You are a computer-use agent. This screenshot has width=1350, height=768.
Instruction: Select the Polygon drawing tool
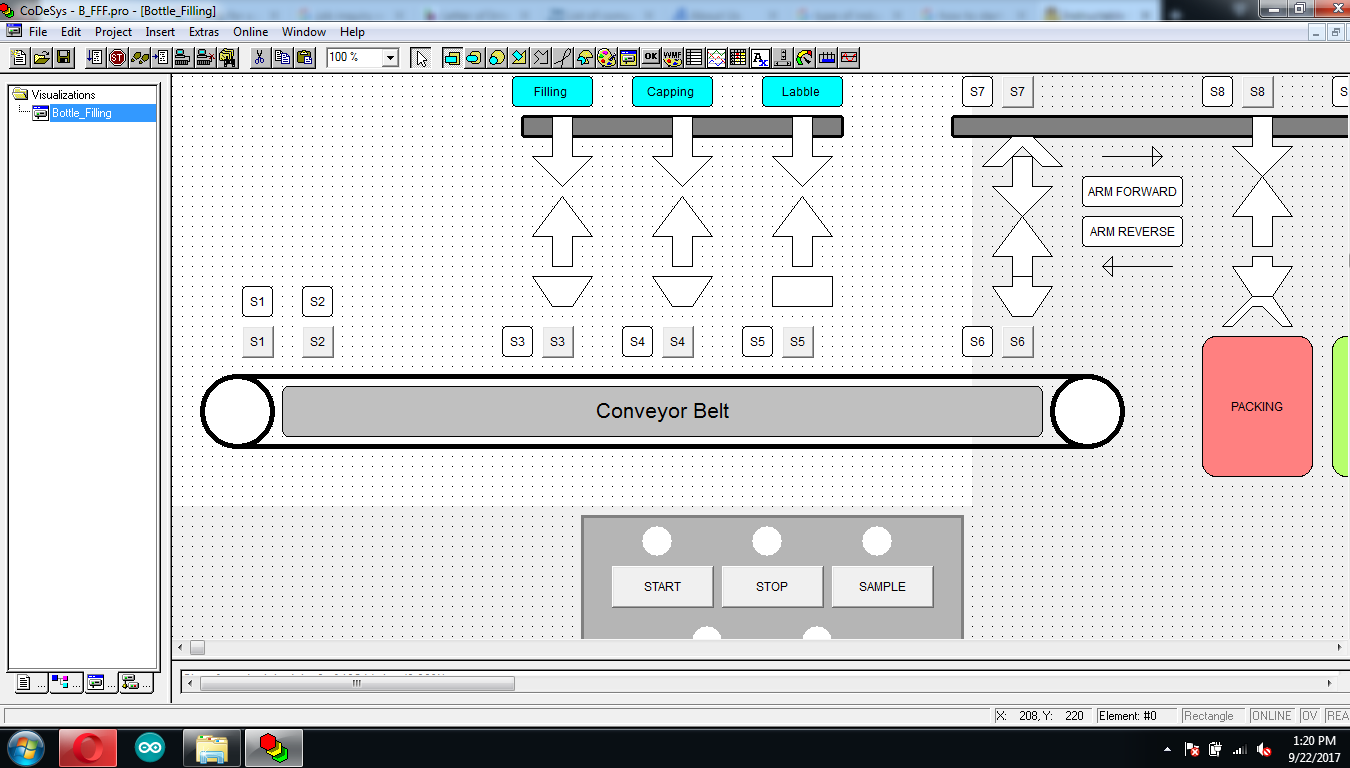tap(516, 57)
